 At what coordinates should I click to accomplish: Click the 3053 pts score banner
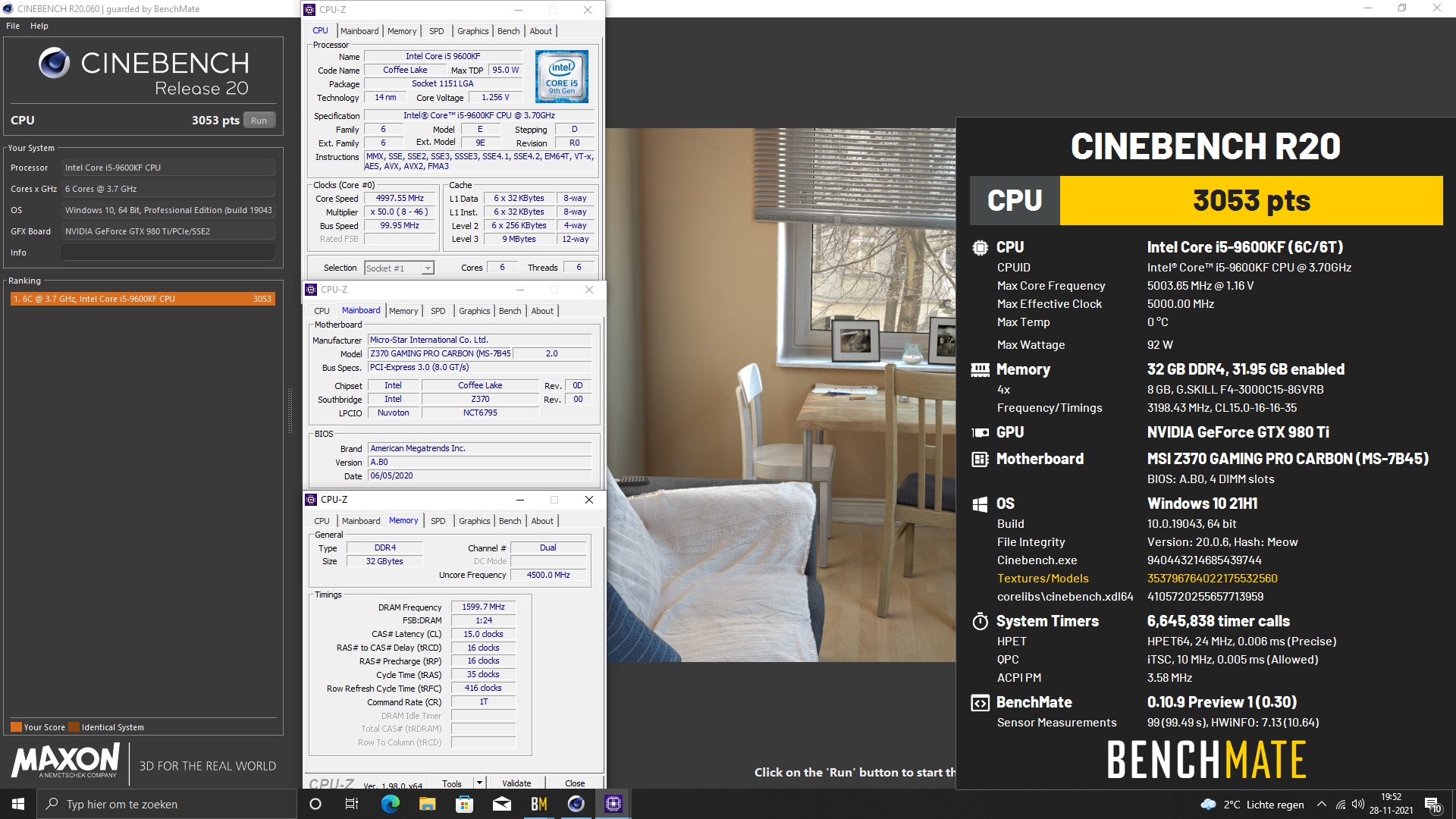(1251, 201)
